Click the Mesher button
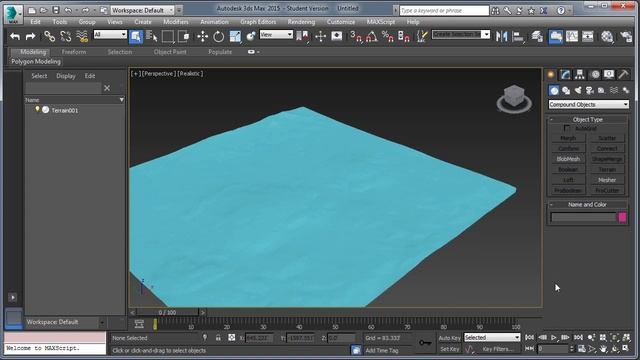The image size is (640, 360). coord(607,180)
